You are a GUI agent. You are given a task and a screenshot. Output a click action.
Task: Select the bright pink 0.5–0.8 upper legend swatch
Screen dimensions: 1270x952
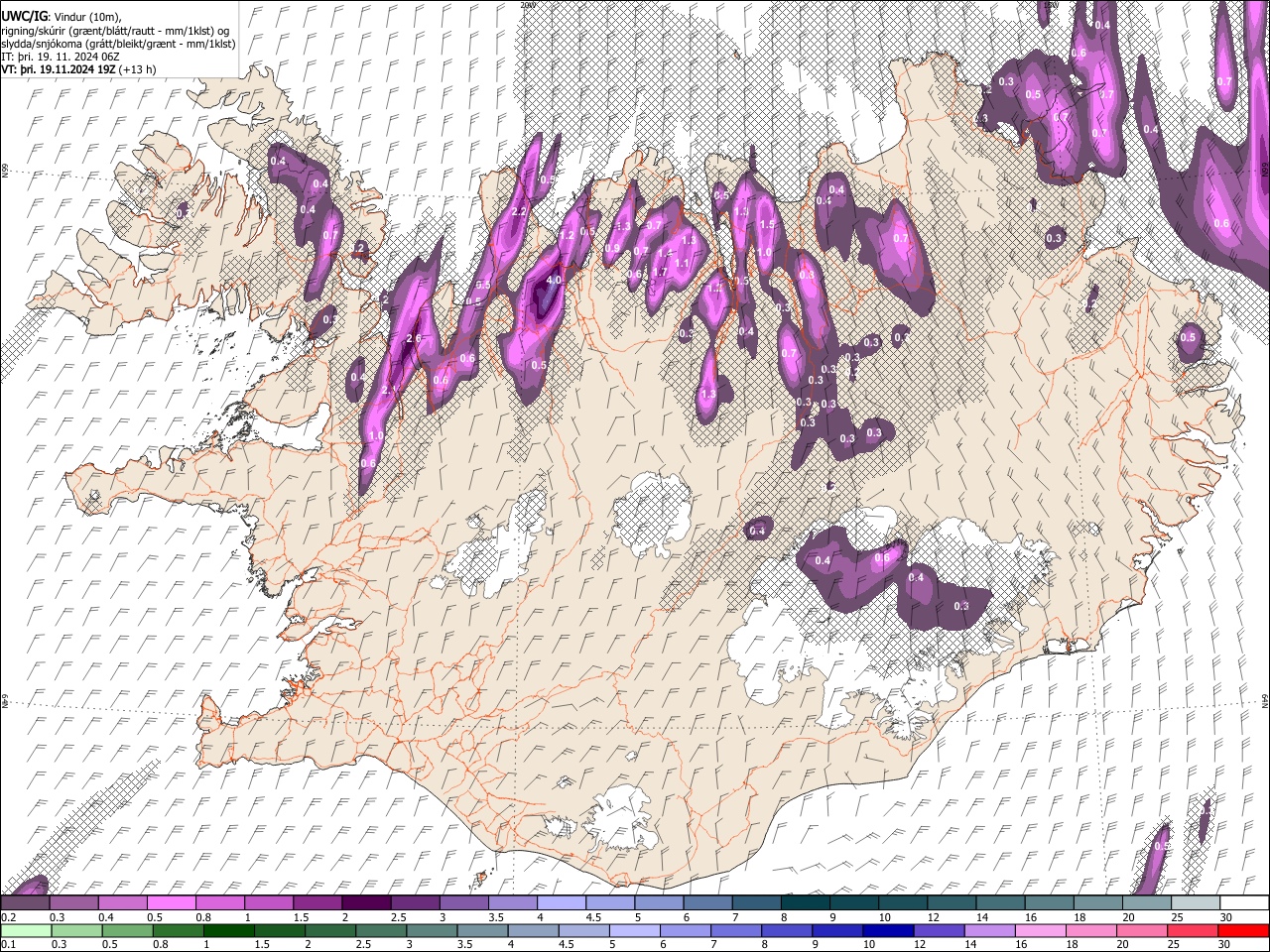(x=173, y=903)
